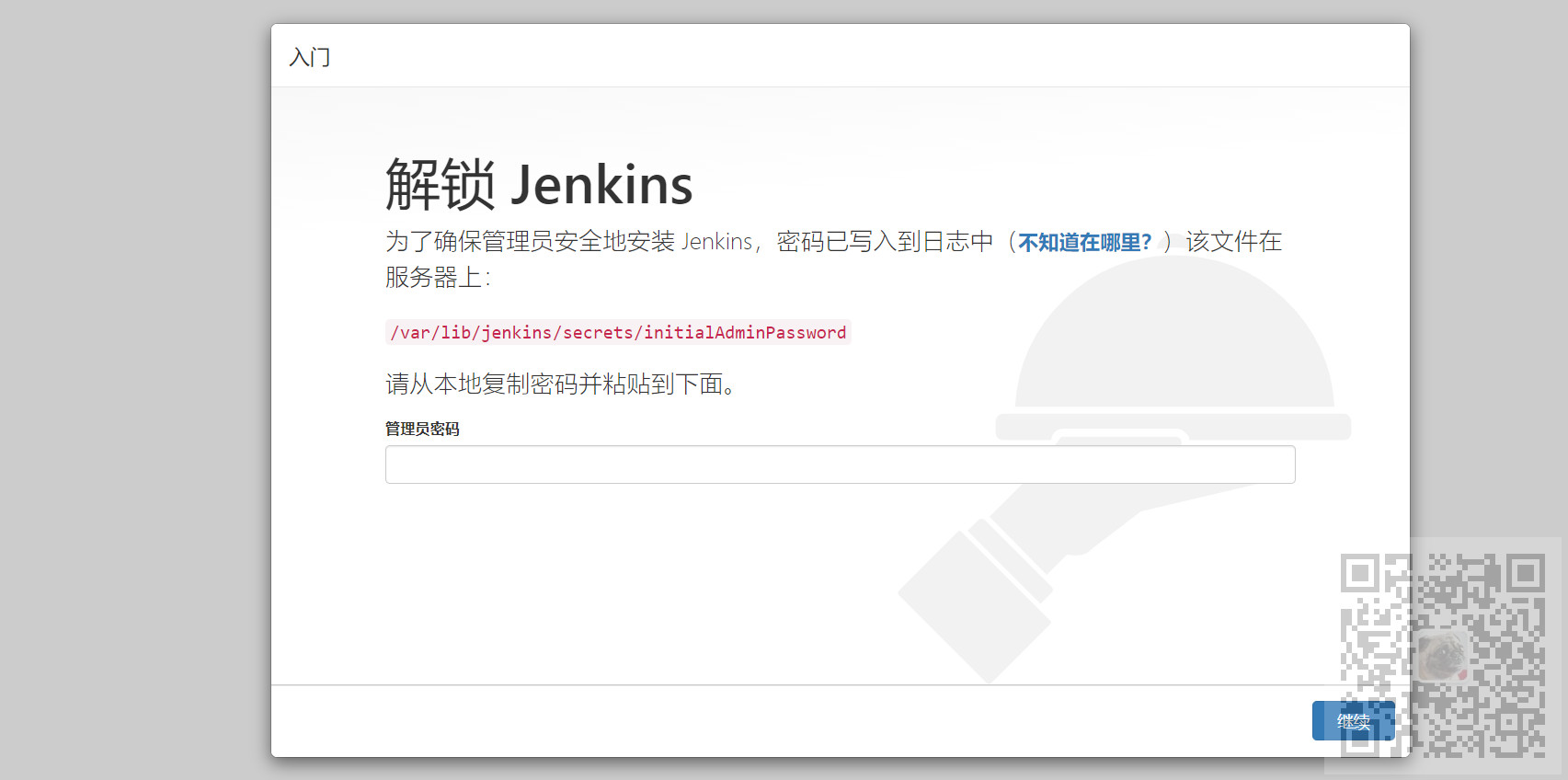This screenshot has width=1568, height=780.
Task: Select the /var/lib/jenkins/secrets/initialAdminPassword path text
Action: click(x=618, y=332)
